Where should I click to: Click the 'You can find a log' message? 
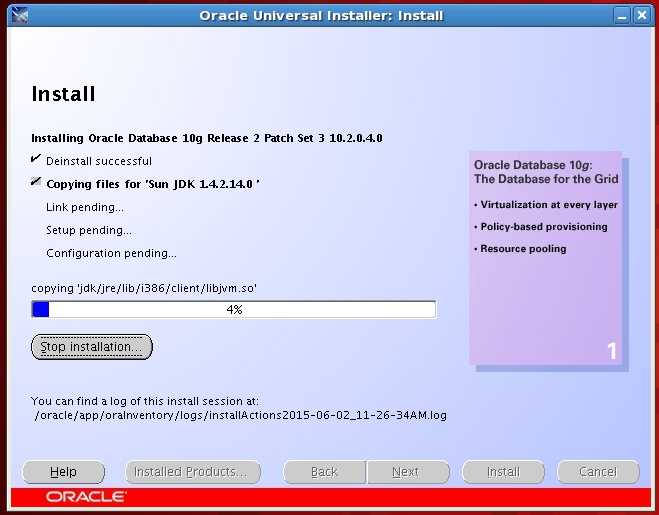coord(145,401)
